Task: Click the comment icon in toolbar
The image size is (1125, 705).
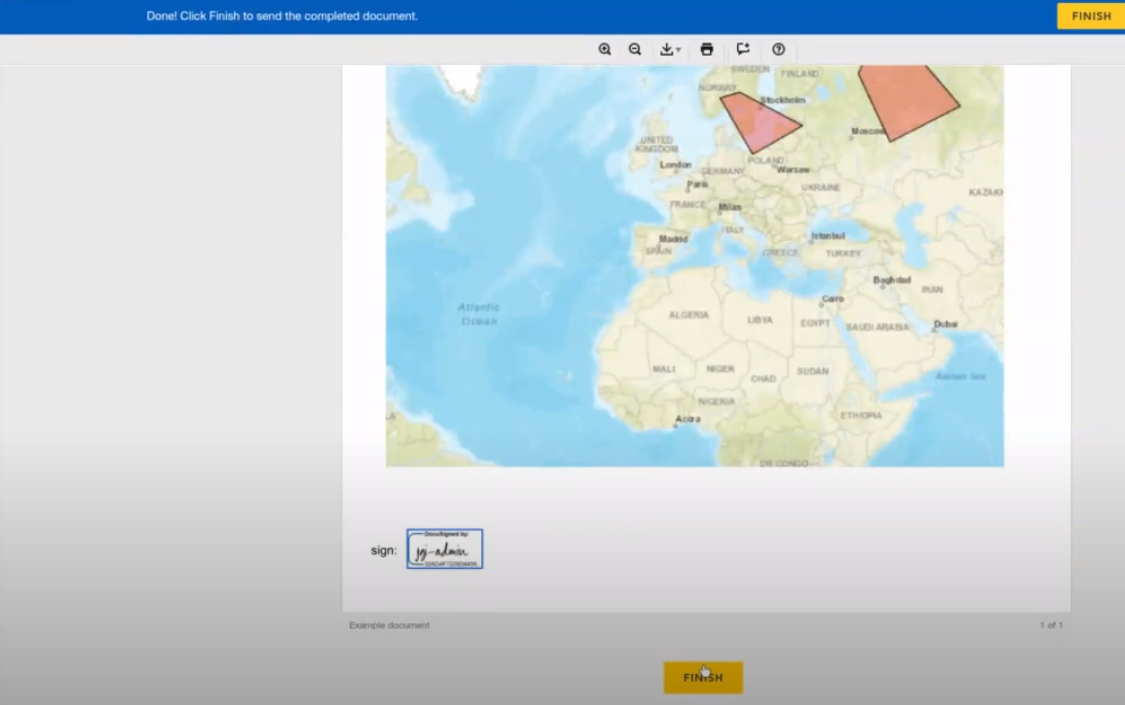Action: (743, 49)
